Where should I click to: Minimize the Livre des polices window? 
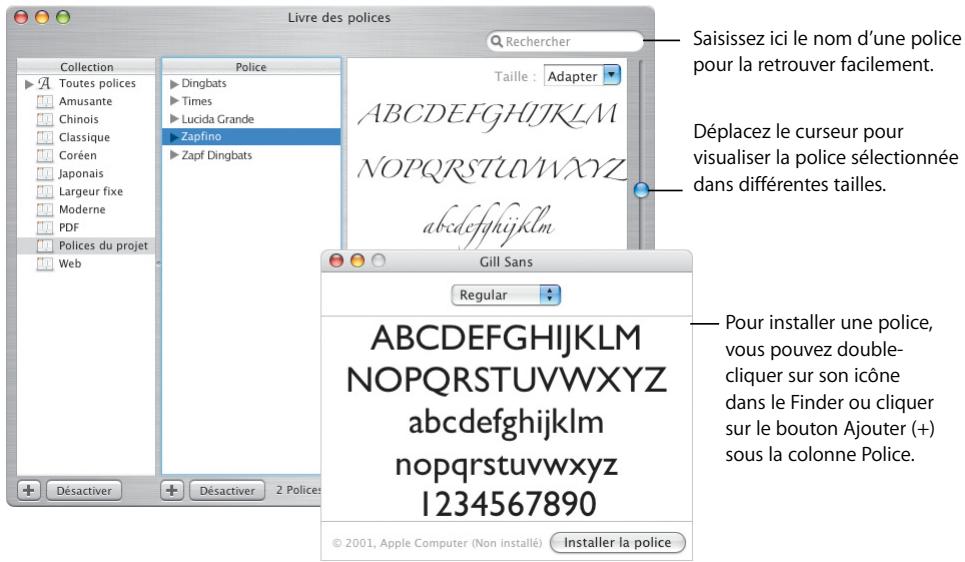tap(42, 17)
